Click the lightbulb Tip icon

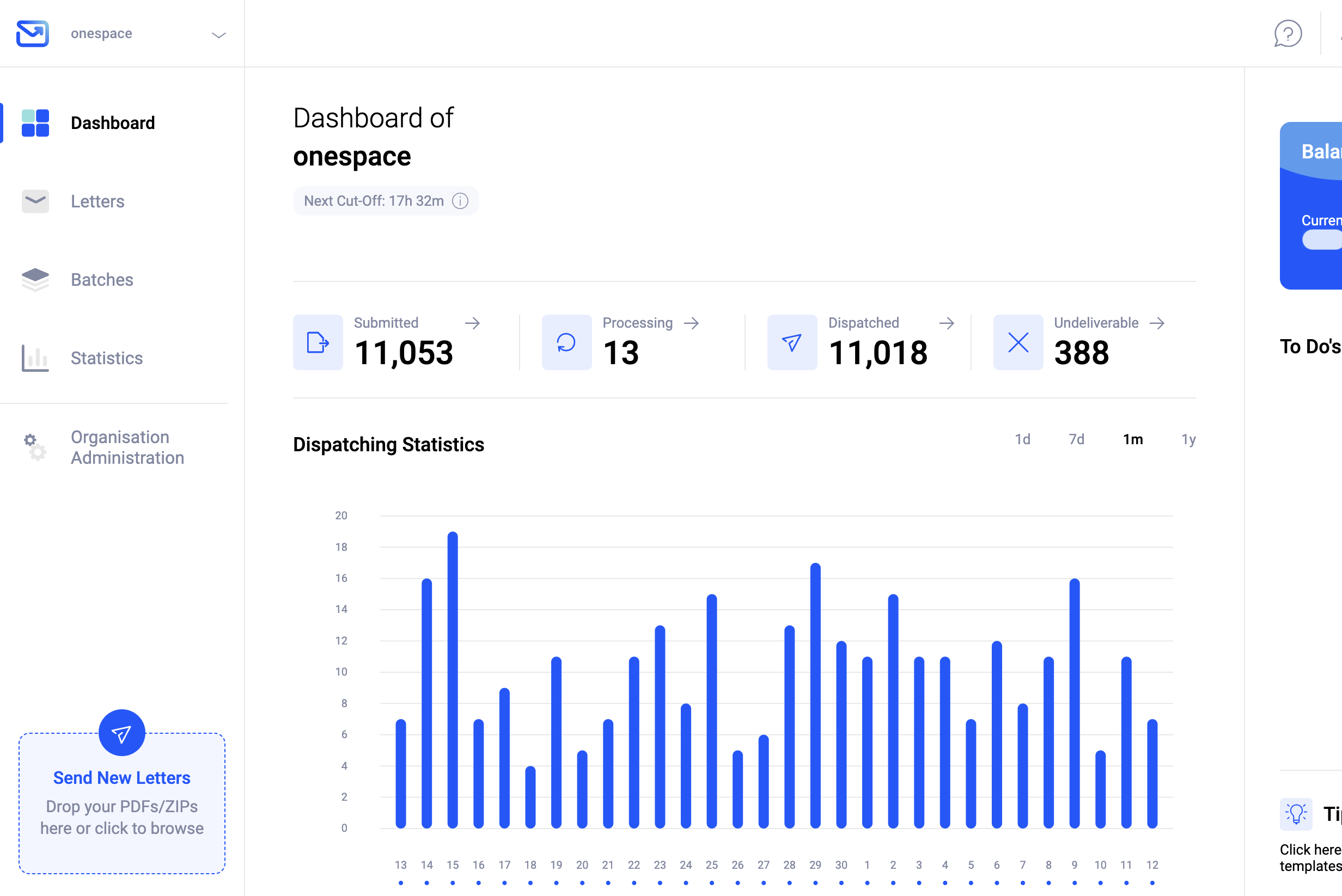pos(1295,814)
